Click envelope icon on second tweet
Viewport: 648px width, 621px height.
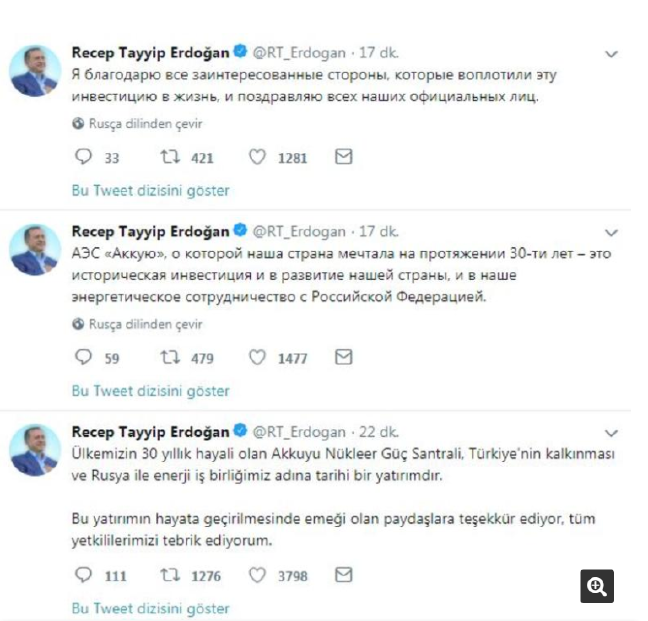pos(343,357)
